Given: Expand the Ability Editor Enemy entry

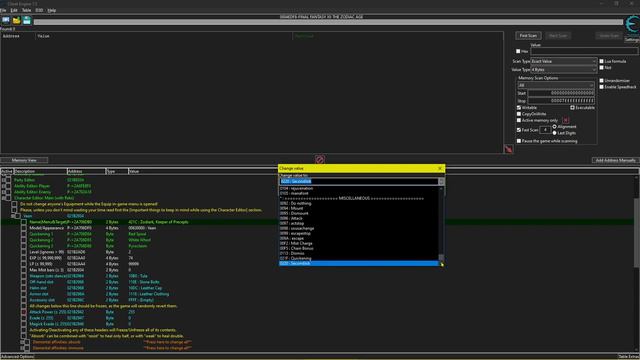Looking at the screenshot, I should point(3,192).
